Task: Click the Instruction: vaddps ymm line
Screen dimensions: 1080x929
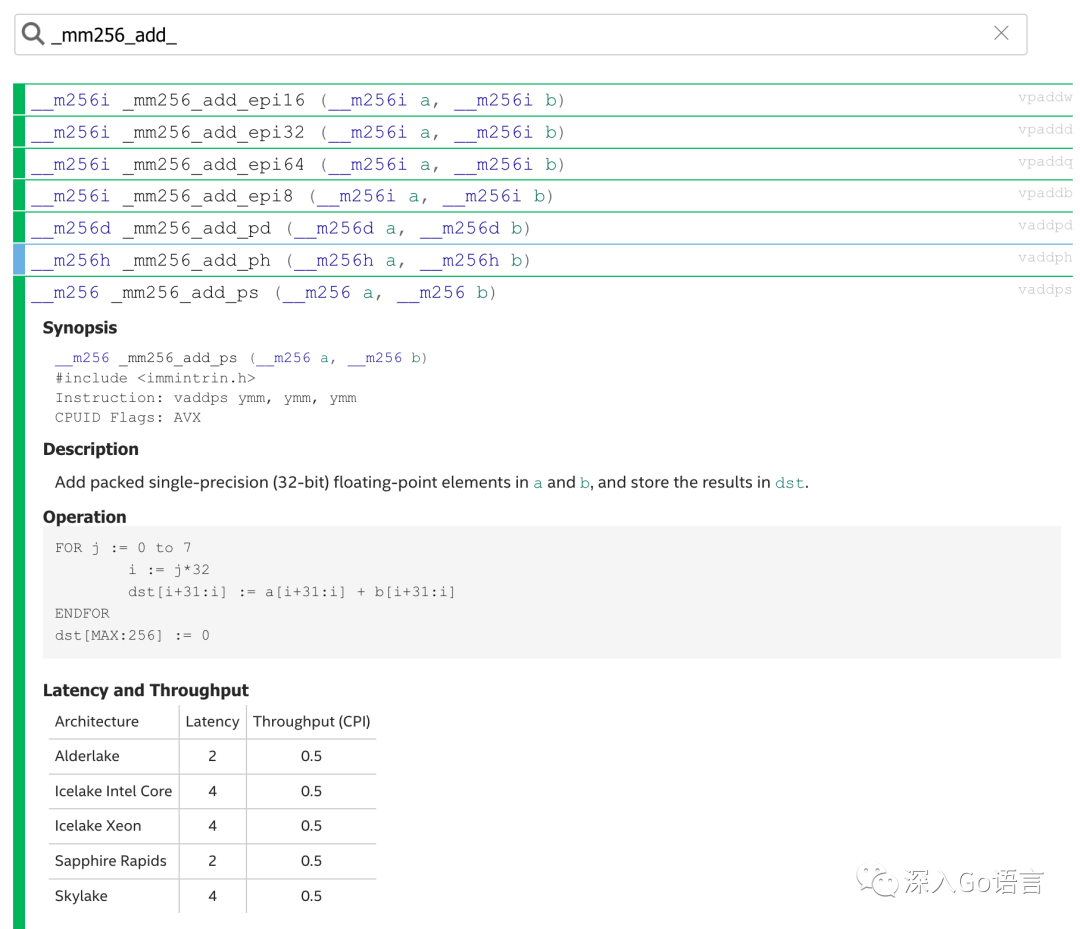Action: pos(206,398)
